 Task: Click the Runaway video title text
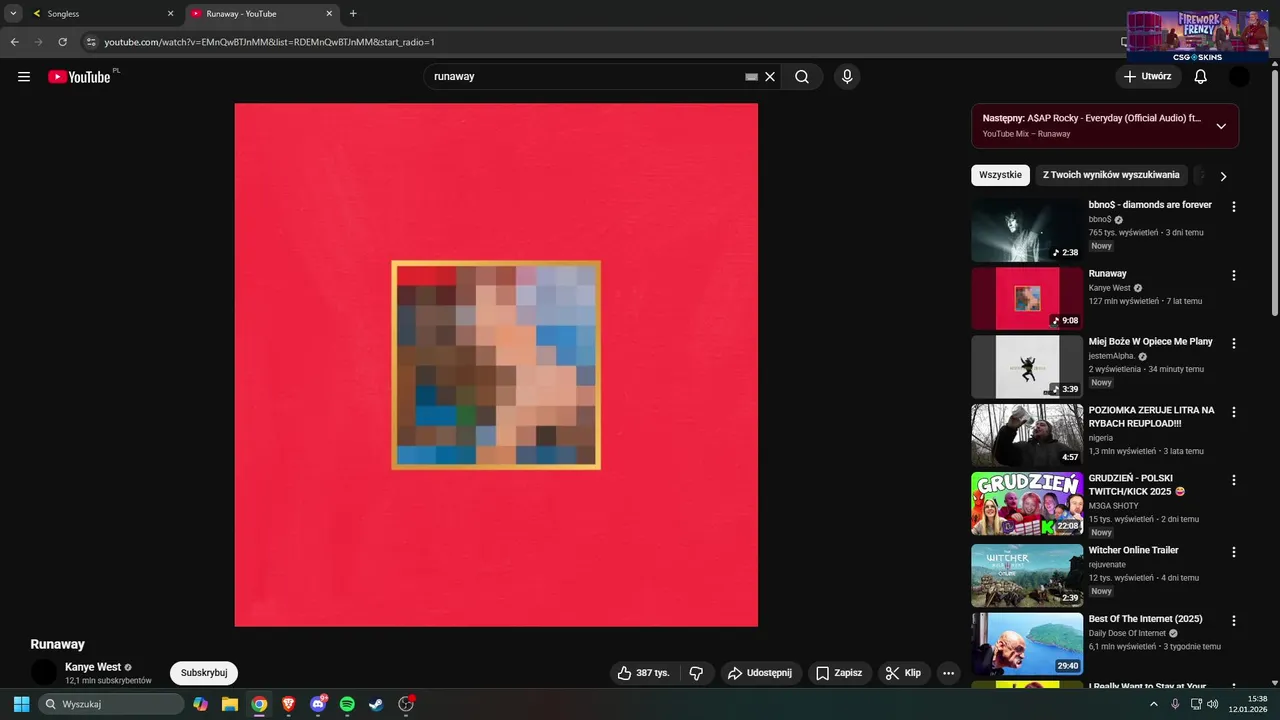point(57,645)
